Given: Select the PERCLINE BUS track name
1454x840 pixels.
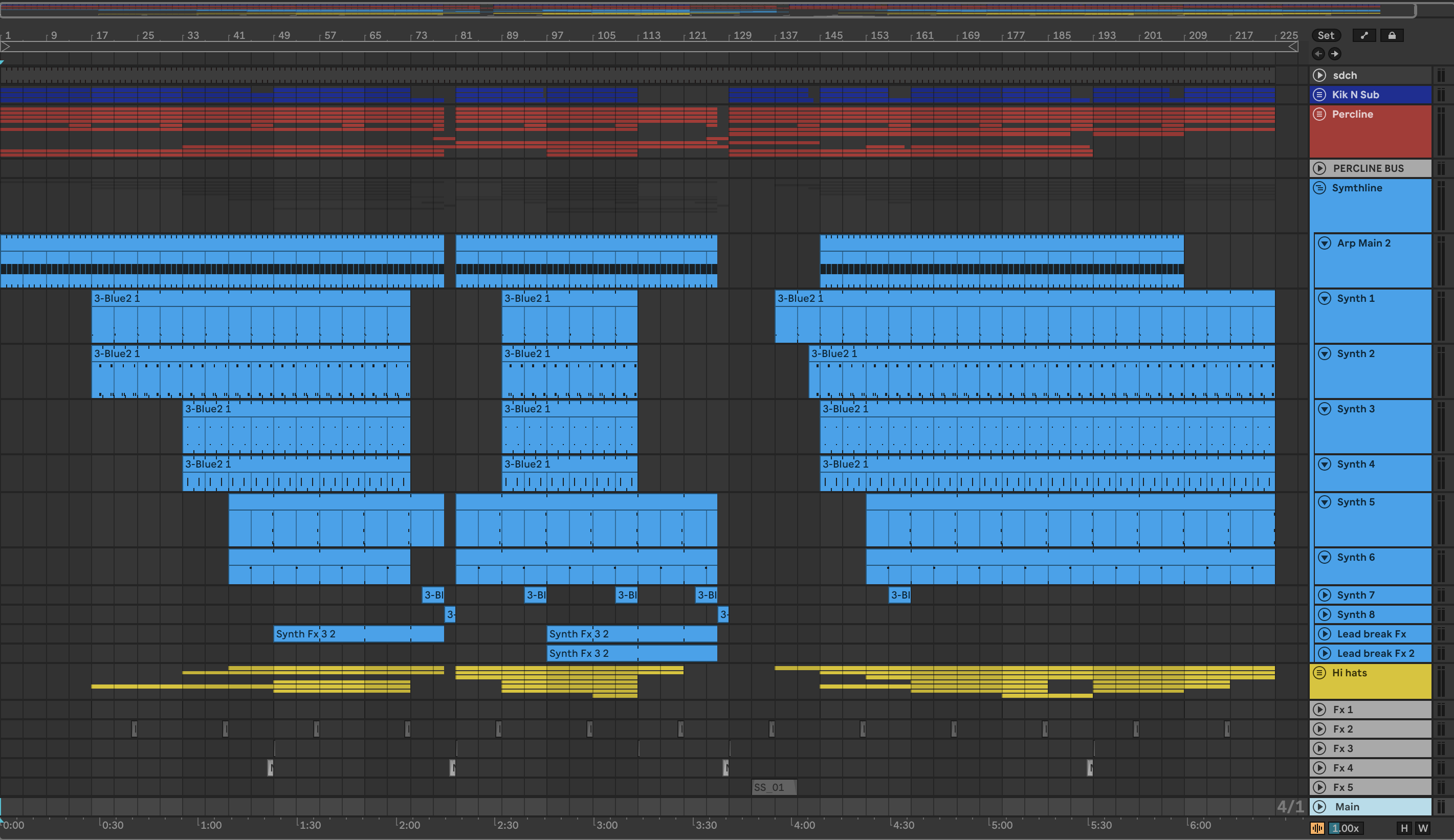Looking at the screenshot, I should point(1368,168).
